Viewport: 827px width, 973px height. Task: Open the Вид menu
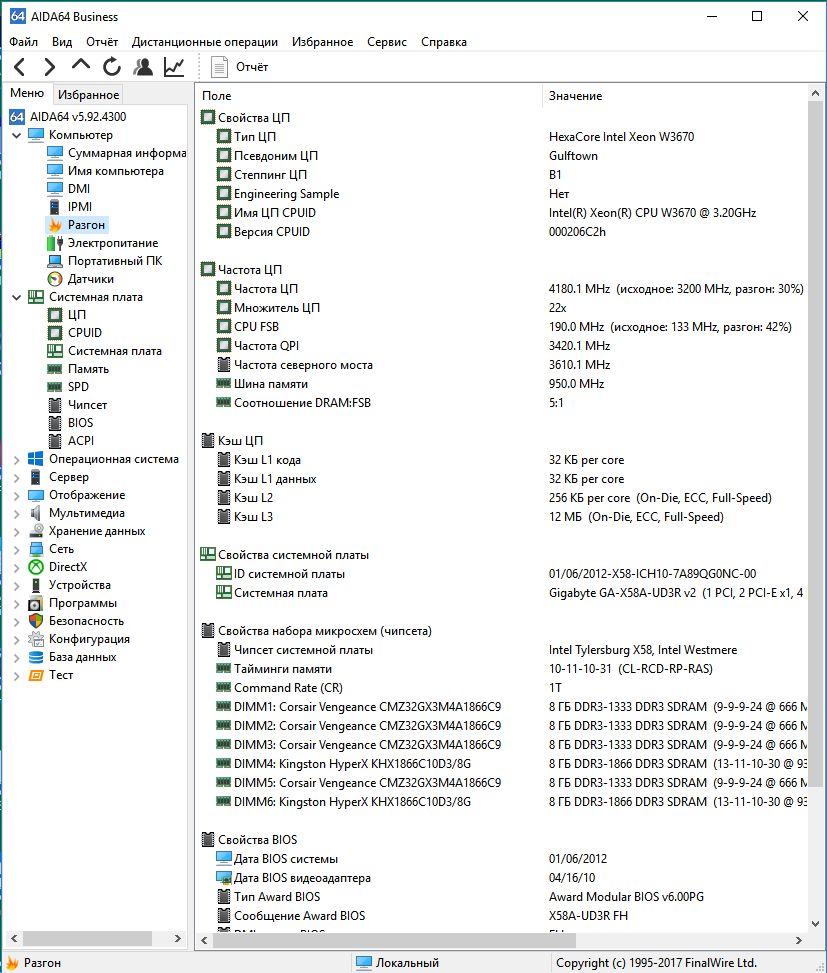61,42
